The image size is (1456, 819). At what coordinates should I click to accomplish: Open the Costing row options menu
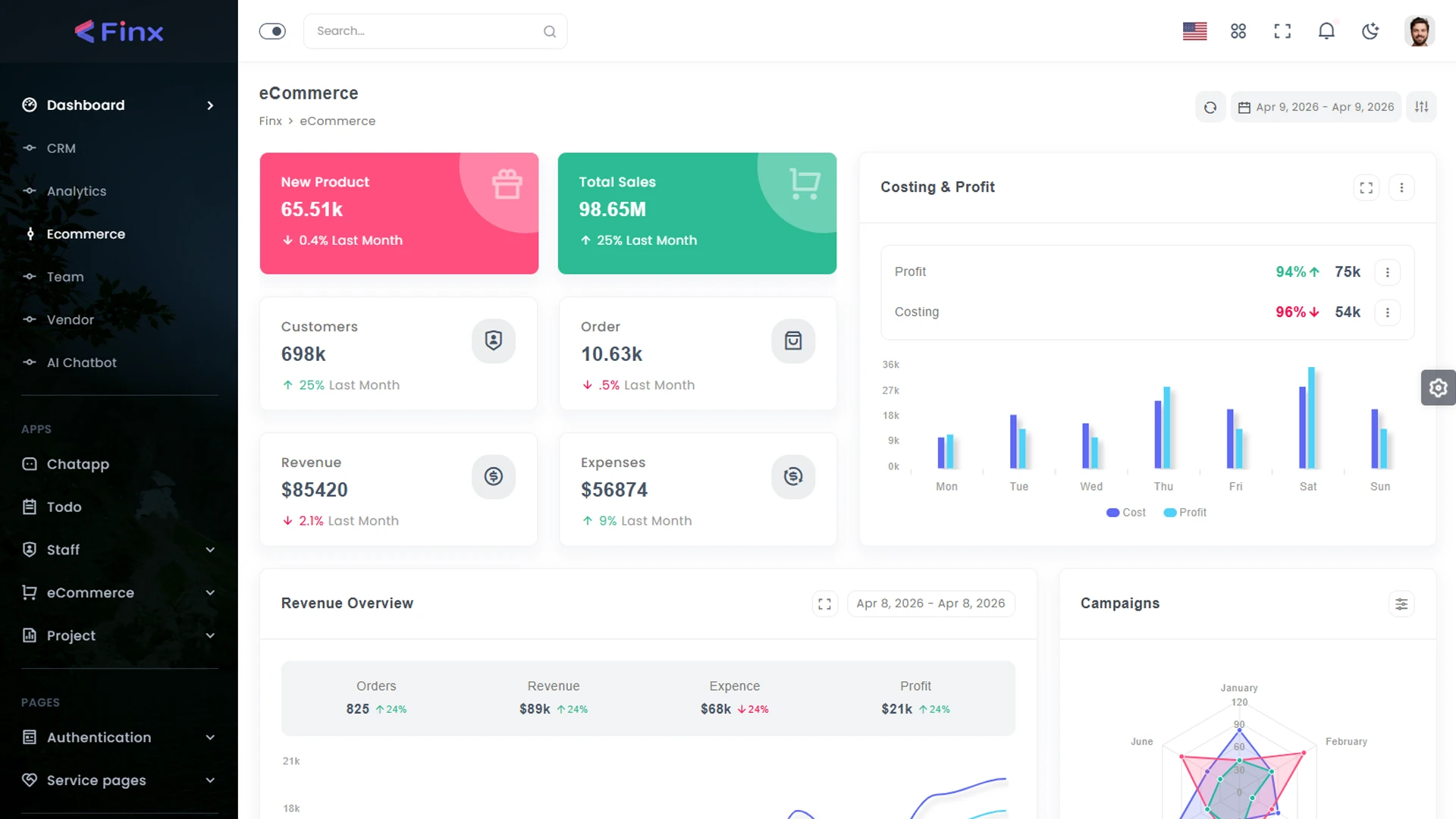pyautogui.click(x=1388, y=312)
